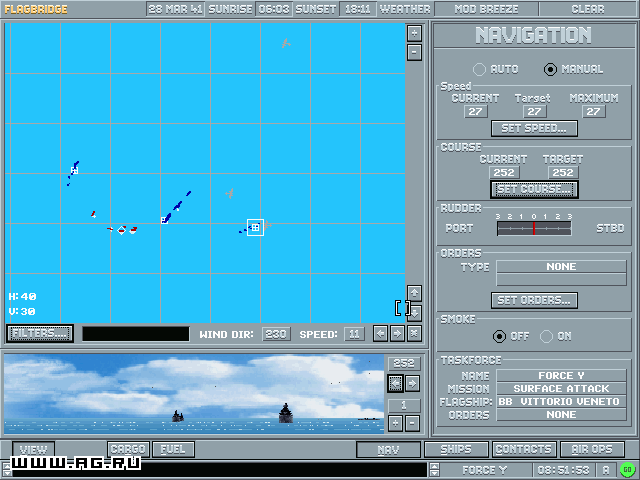
Task: Select the red ship right of the diamond marker
Action: coord(133,230)
